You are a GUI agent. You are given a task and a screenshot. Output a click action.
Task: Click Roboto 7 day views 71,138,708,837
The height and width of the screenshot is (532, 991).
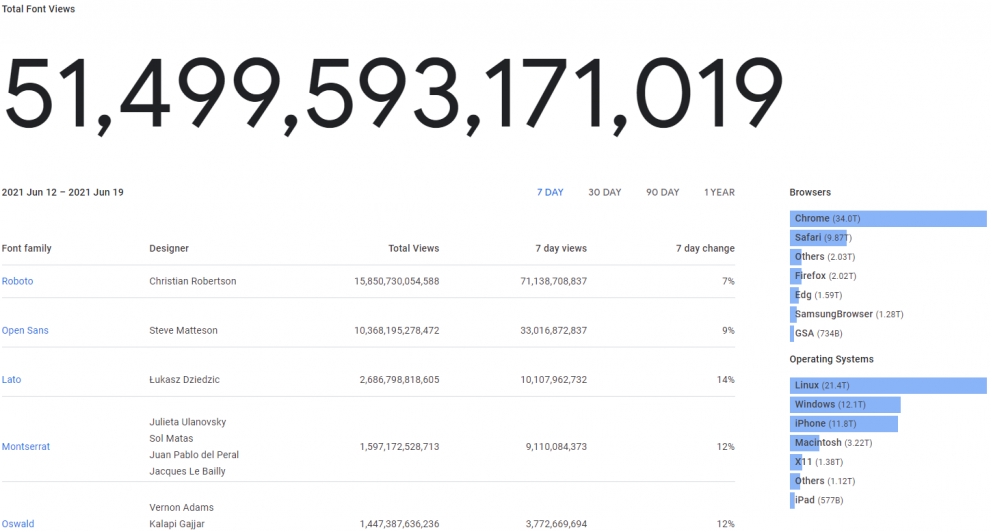[x=554, y=281]
